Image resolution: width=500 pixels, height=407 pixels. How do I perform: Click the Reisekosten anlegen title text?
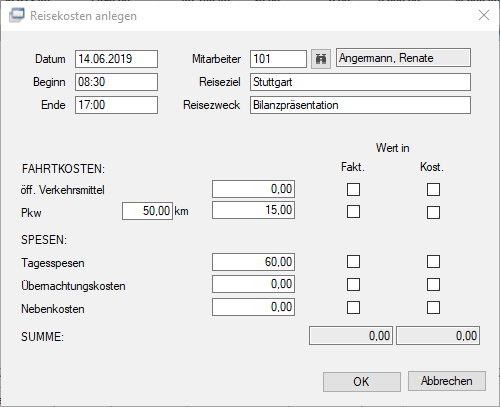(83, 16)
